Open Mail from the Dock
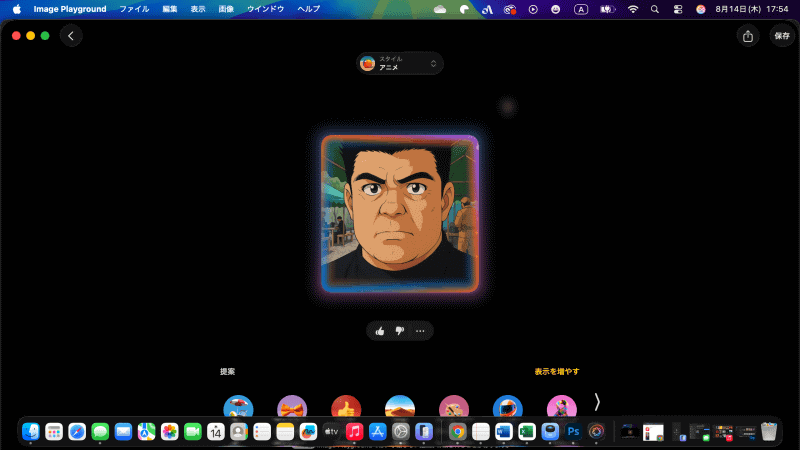Image resolution: width=800 pixels, height=450 pixels. (x=123, y=432)
